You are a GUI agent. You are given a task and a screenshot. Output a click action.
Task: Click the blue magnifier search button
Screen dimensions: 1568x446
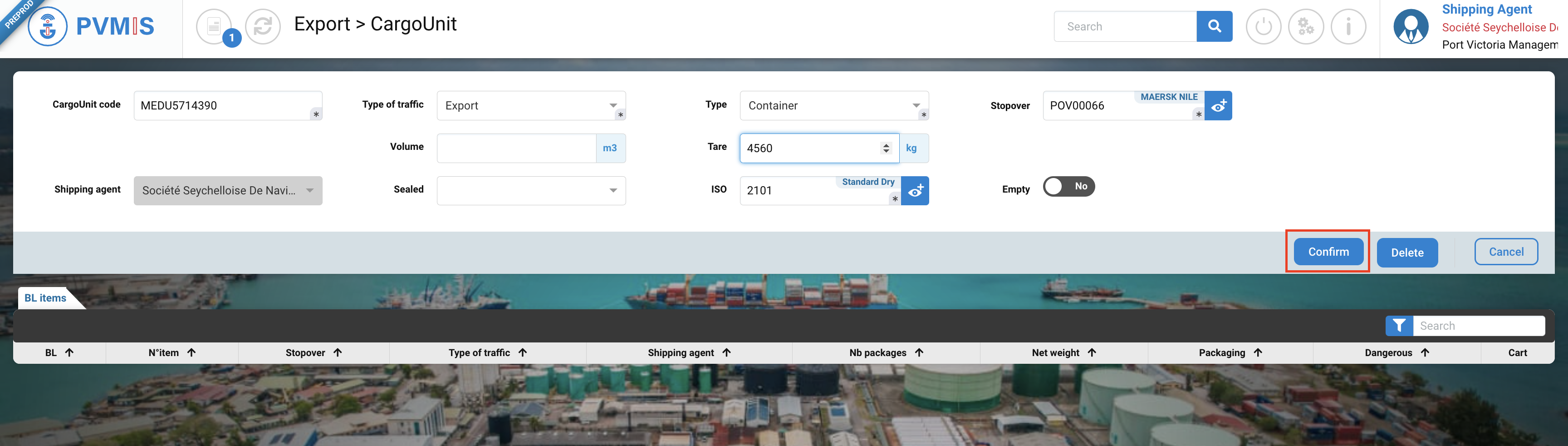(1214, 26)
